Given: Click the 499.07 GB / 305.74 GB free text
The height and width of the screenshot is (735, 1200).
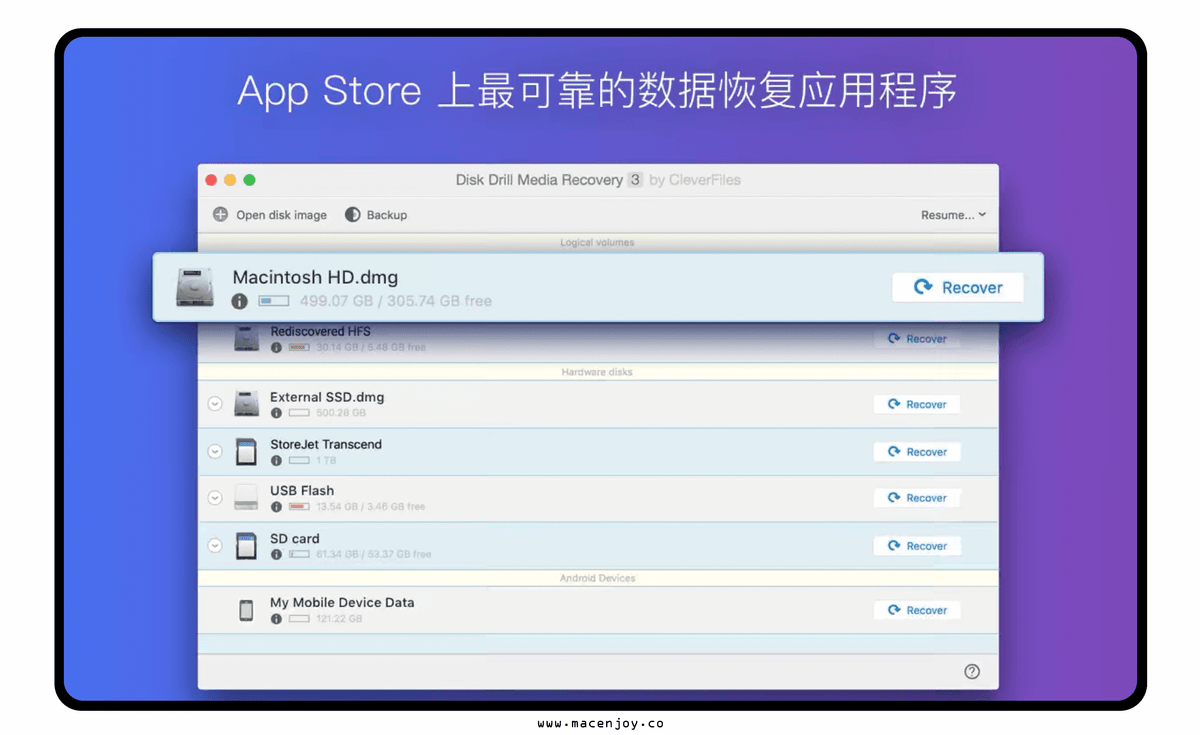Looking at the screenshot, I should click(x=396, y=301).
